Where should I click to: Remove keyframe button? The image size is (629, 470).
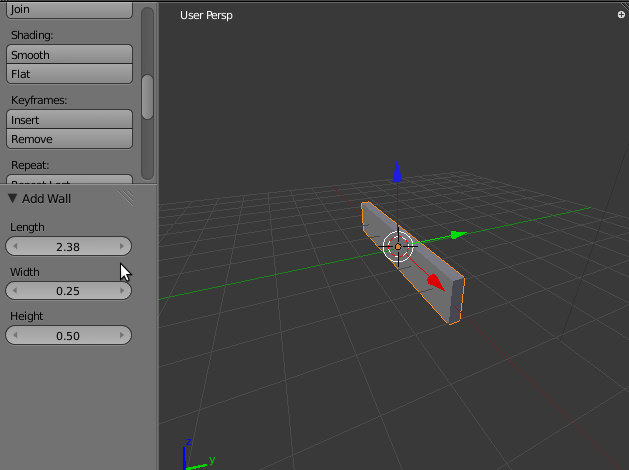tap(69, 139)
